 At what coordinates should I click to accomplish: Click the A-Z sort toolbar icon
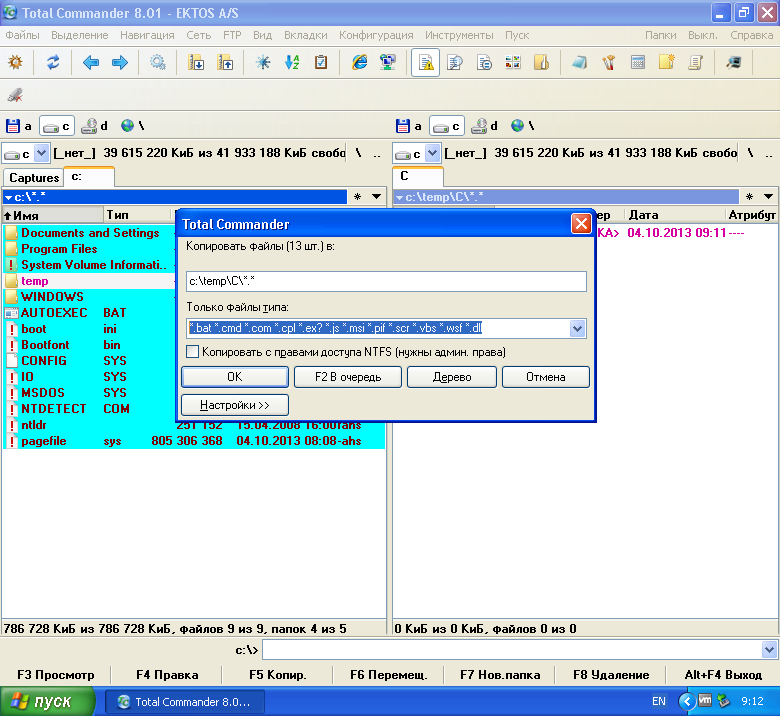point(292,62)
